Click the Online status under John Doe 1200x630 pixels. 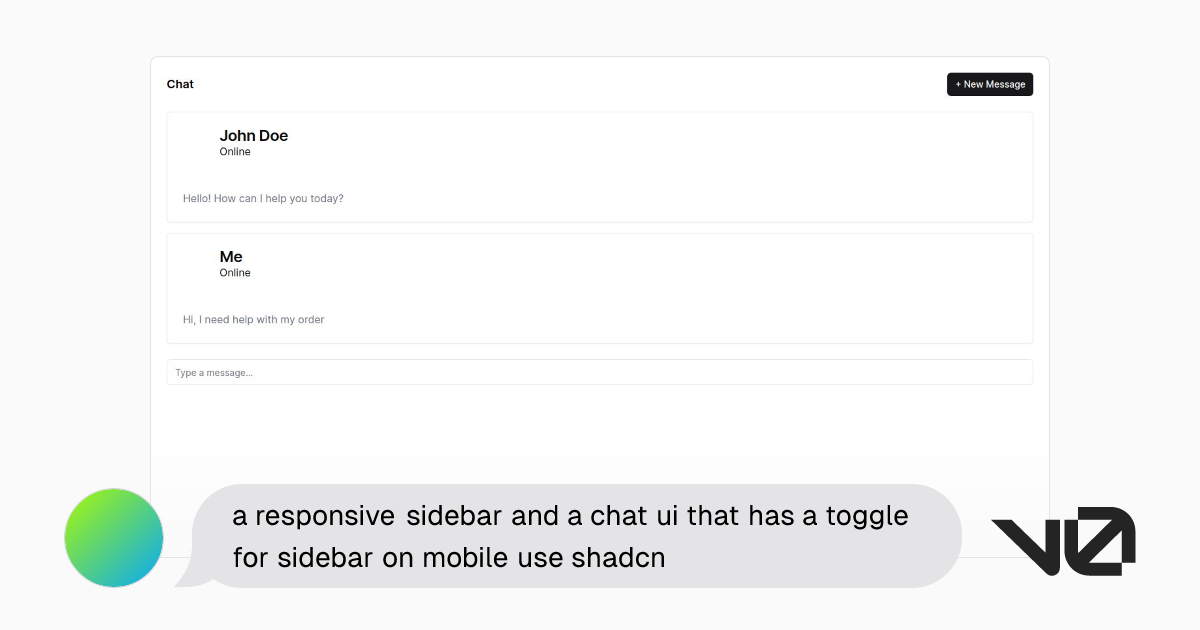pos(235,151)
